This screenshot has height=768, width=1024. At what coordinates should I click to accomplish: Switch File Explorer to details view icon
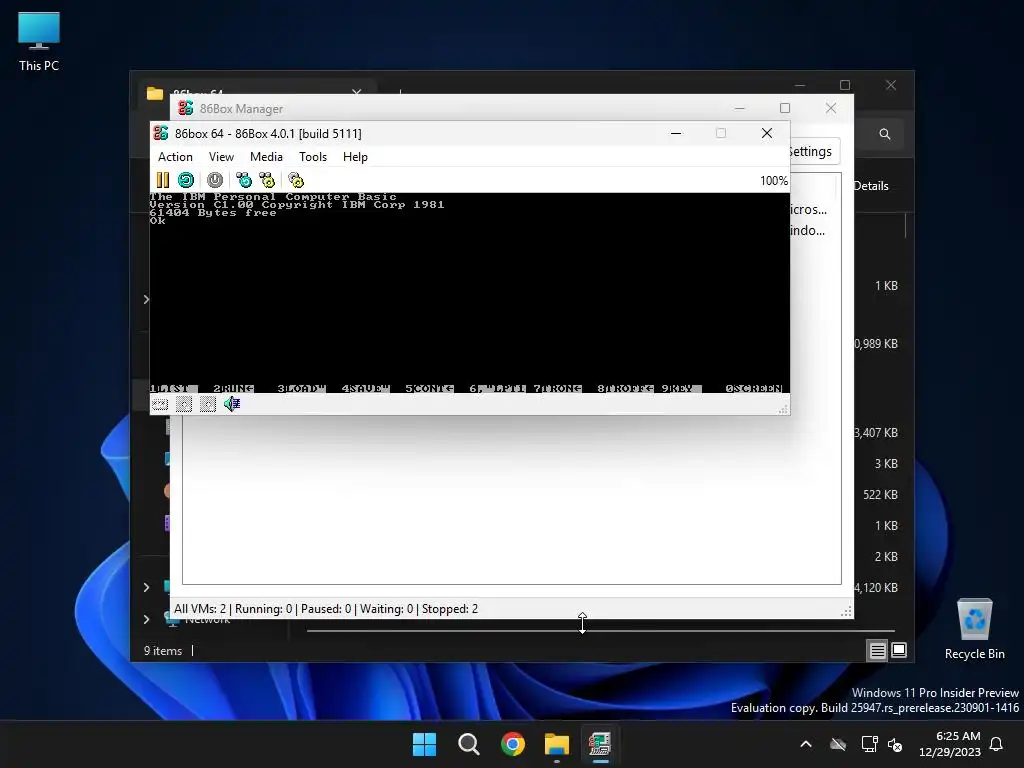877,650
